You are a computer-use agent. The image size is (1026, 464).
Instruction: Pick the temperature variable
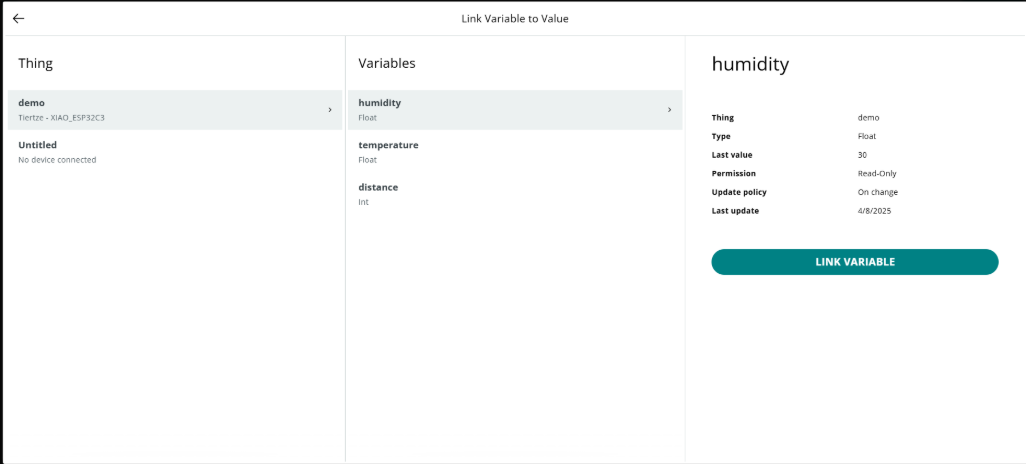click(515, 152)
